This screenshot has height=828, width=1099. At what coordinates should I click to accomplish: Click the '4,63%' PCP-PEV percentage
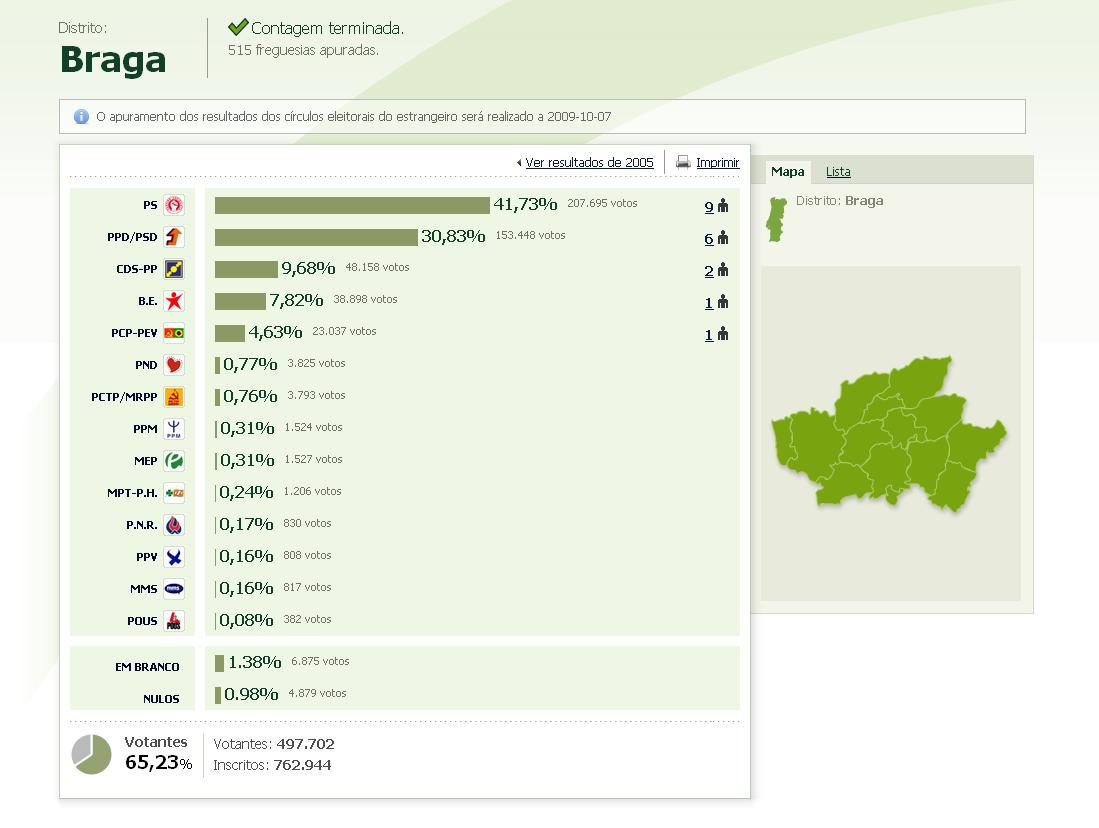[x=275, y=332]
